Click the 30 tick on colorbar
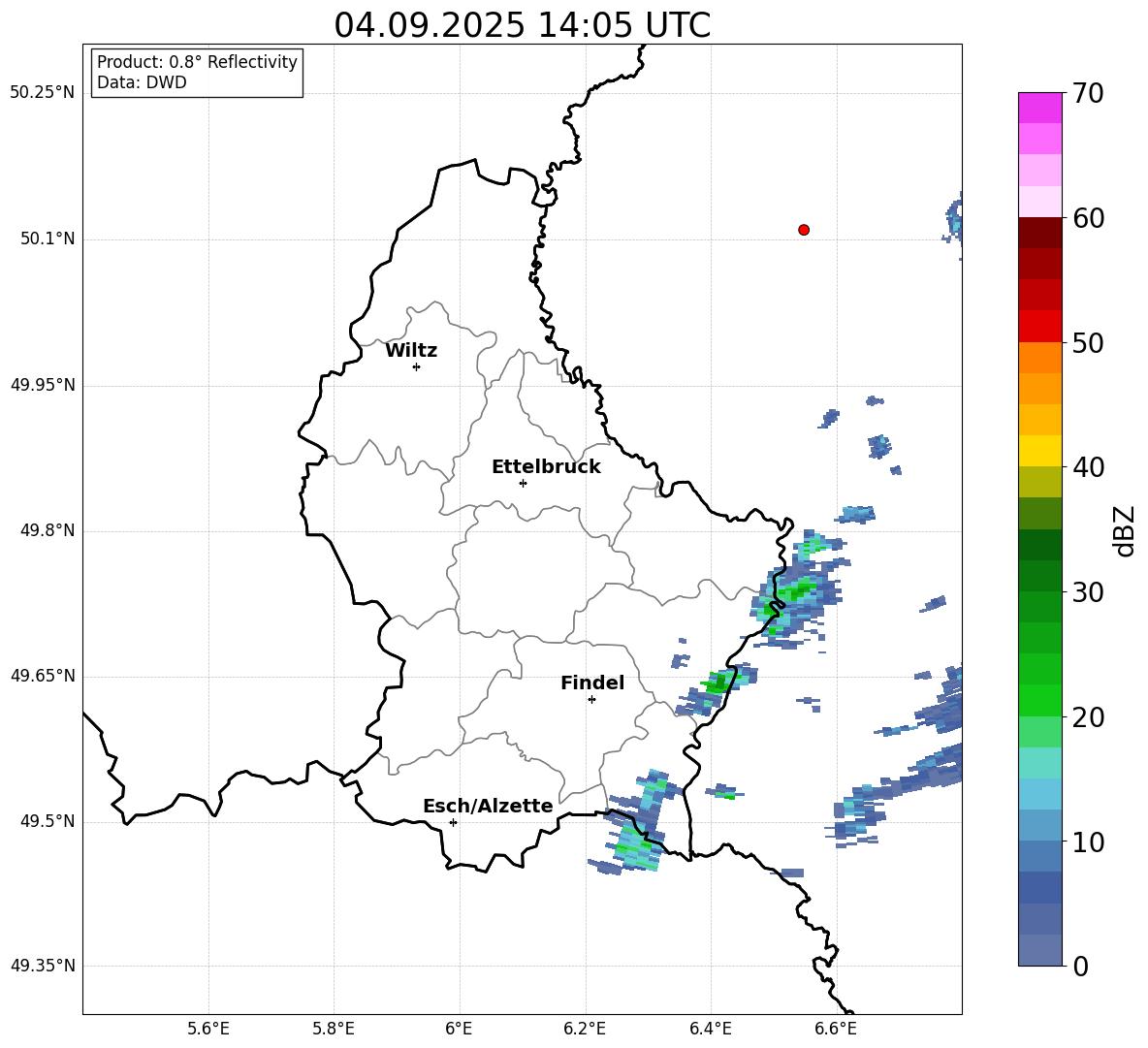 pyautogui.click(x=1088, y=592)
